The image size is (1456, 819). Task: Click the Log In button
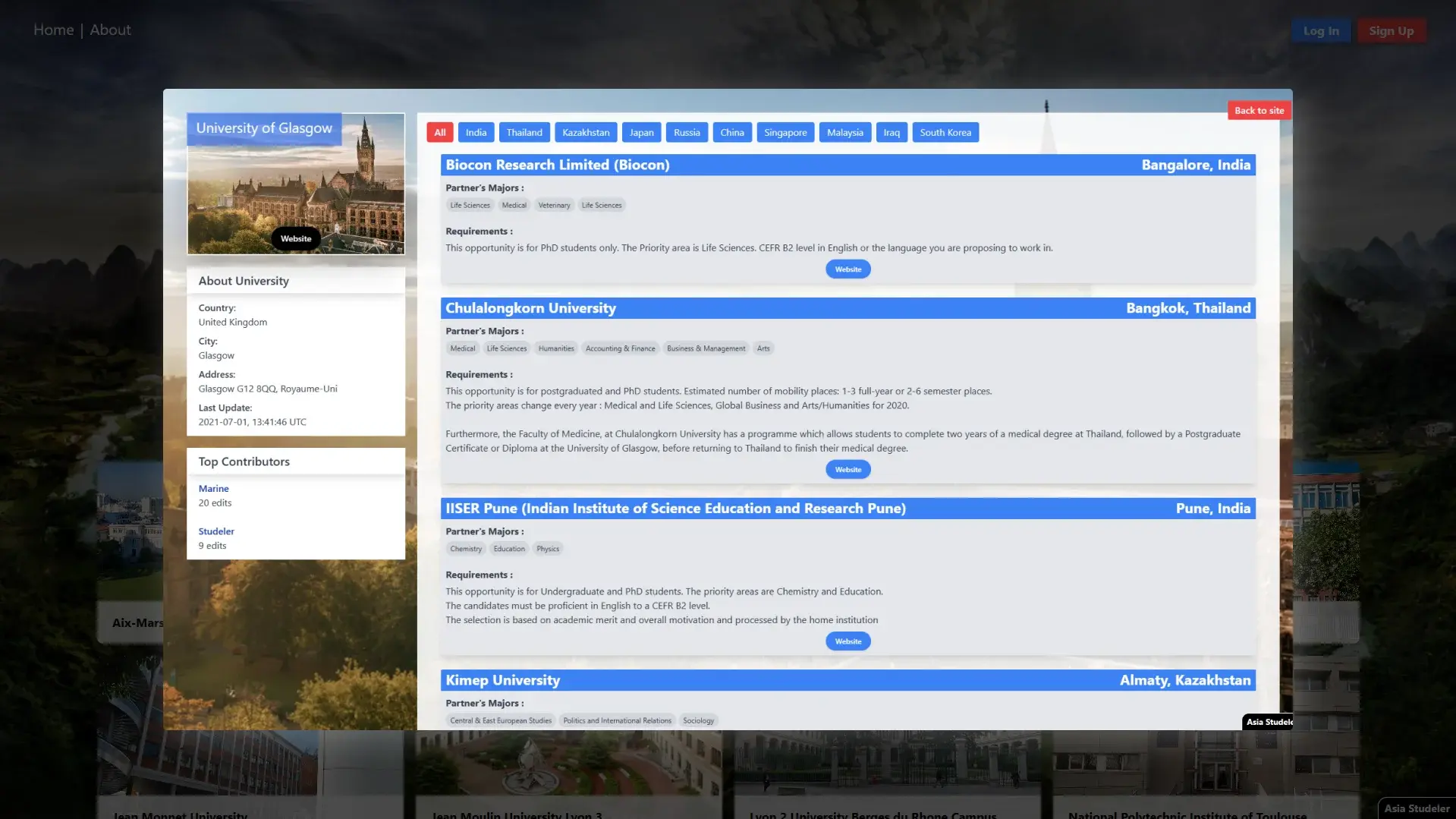click(x=1321, y=30)
